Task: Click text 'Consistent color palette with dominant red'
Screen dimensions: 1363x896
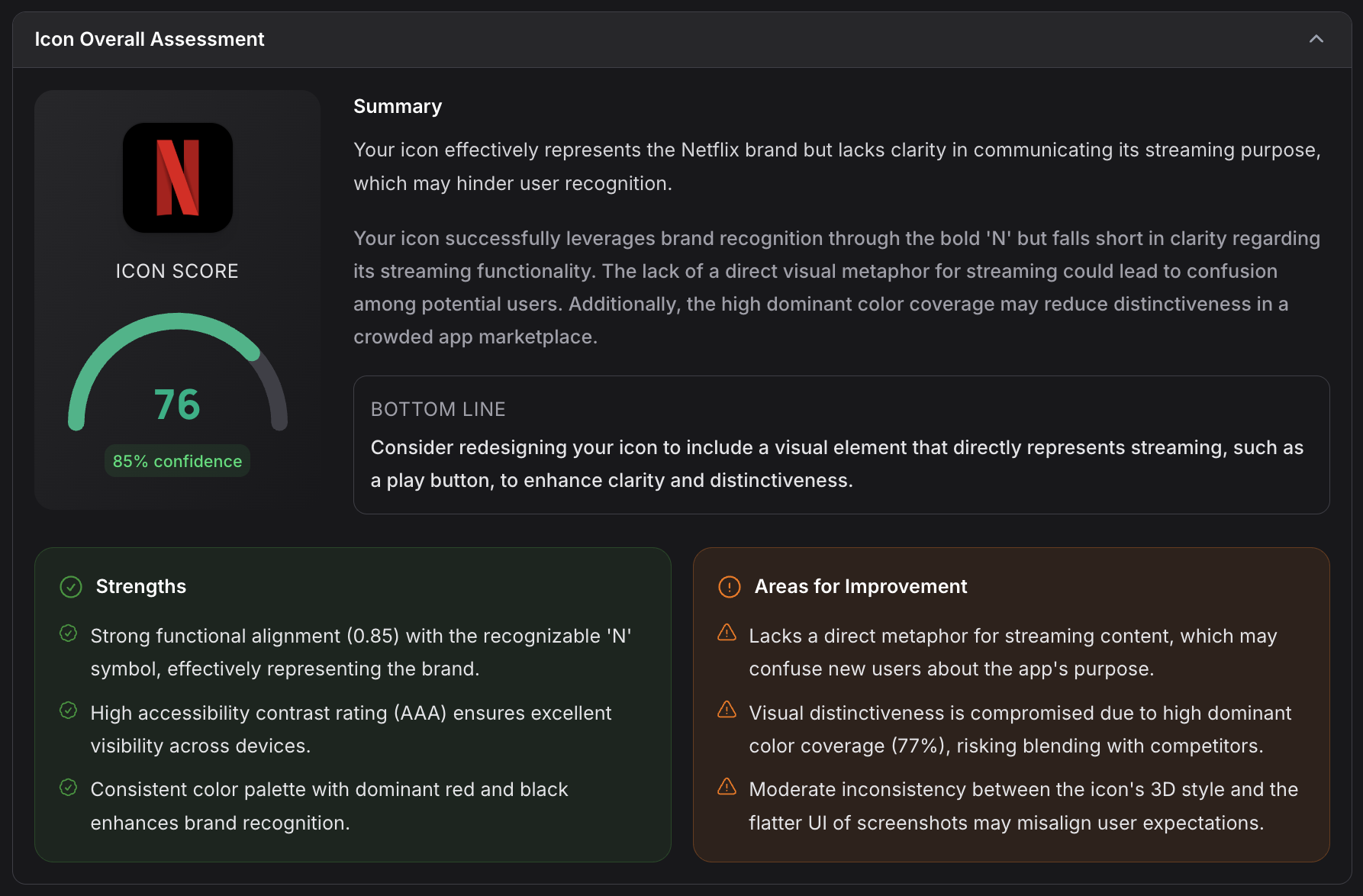Action: click(x=283, y=789)
